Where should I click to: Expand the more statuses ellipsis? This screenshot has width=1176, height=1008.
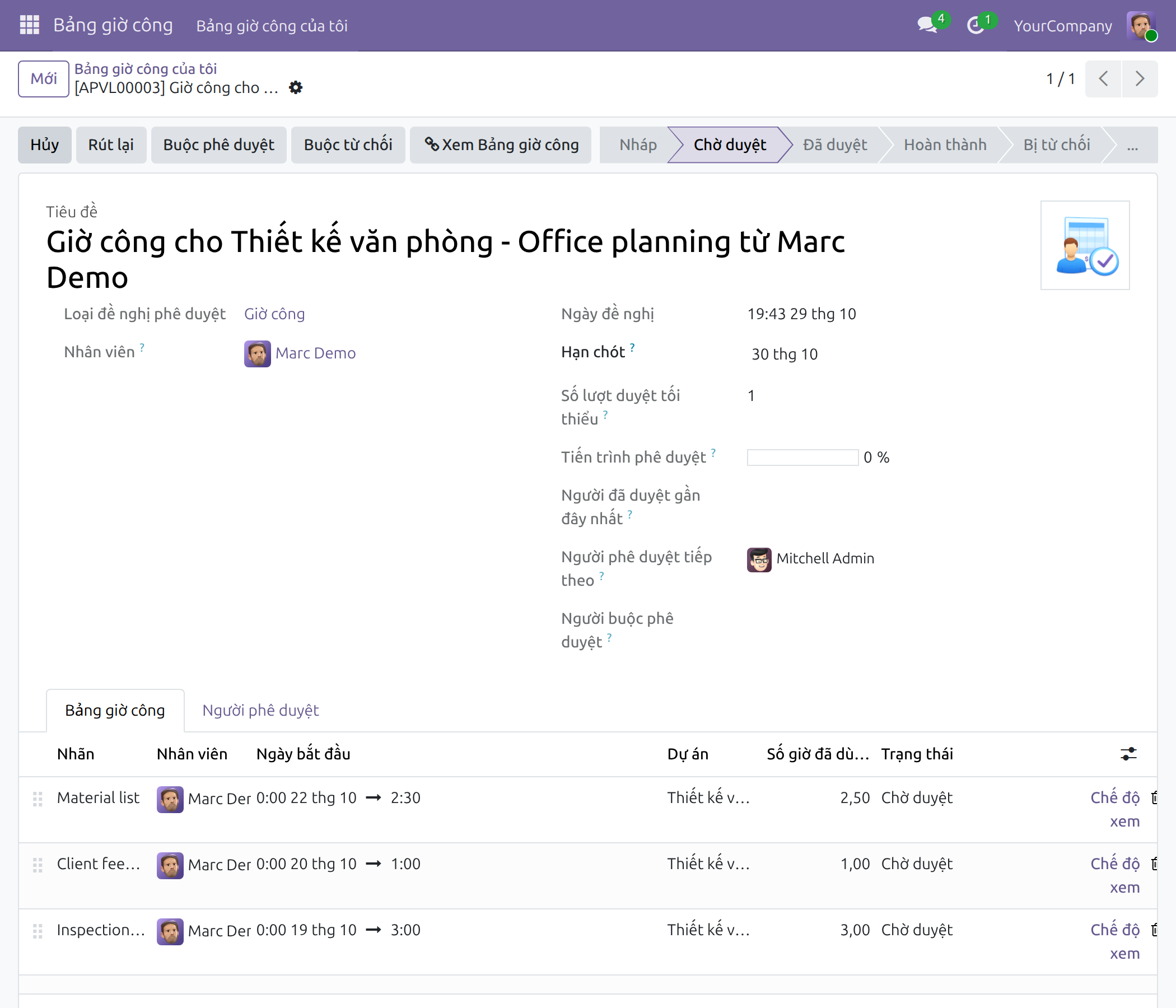coord(1132,145)
